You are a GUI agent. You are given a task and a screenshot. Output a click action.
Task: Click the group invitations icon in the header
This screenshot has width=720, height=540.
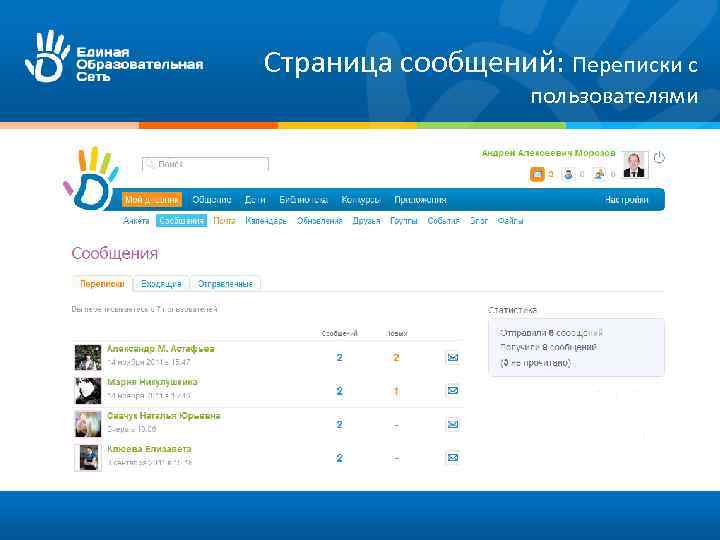(599, 174)
